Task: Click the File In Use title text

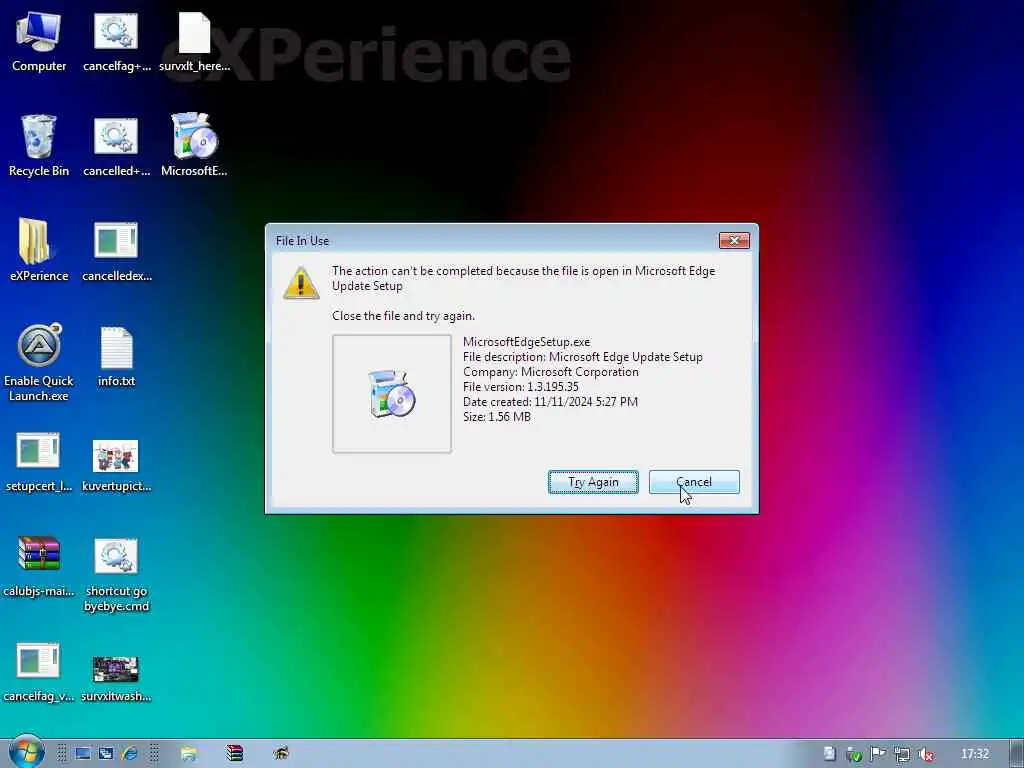Action: [x=302, y=241]
